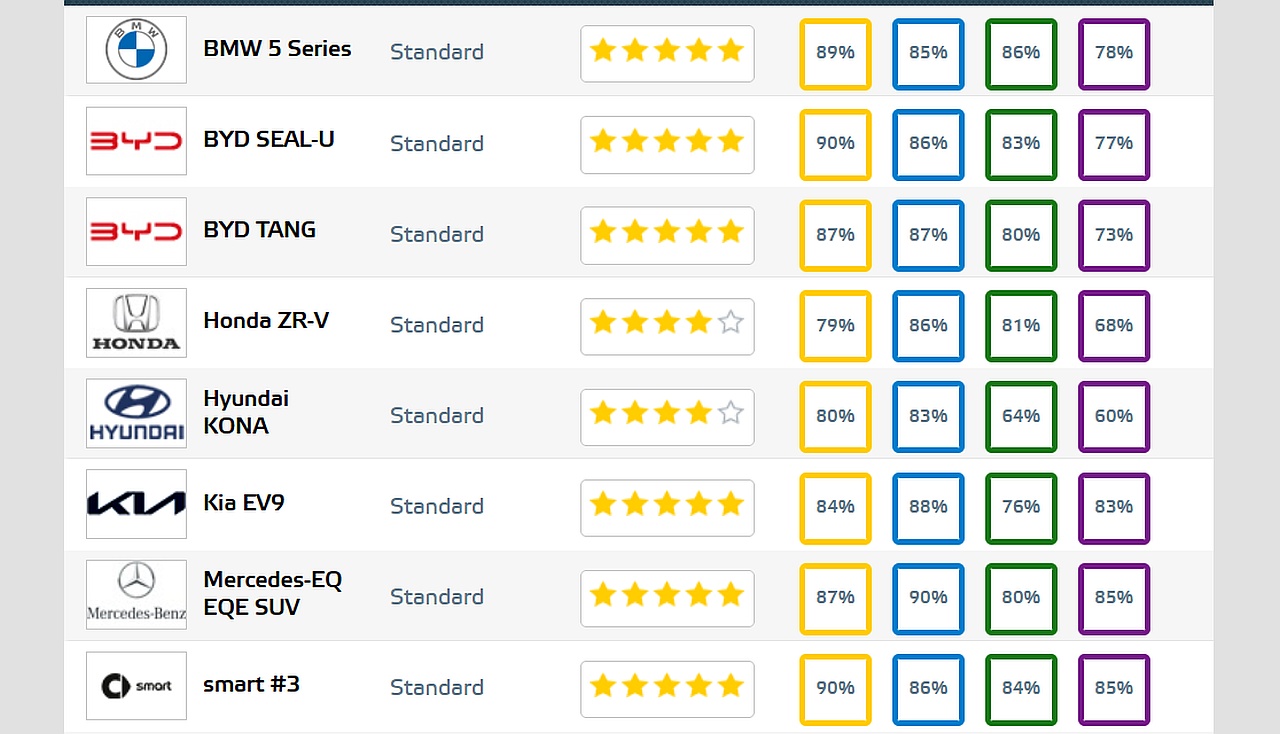Image resolution: width=1280 pixels, height=734 pixels.
Task: Click blue 90% score box for Mercedes-EQ
Action: tap(928, 598)
